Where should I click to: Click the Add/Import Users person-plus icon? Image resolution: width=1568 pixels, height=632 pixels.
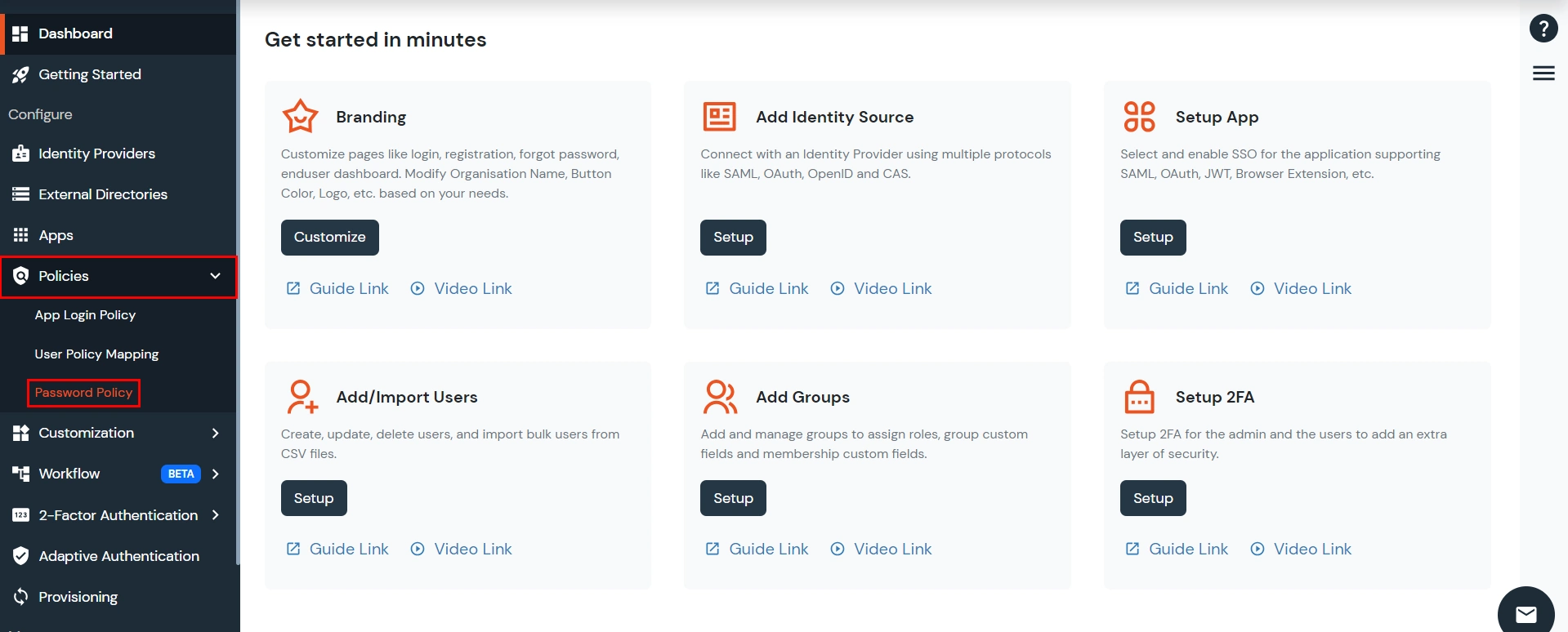[302, 397]
